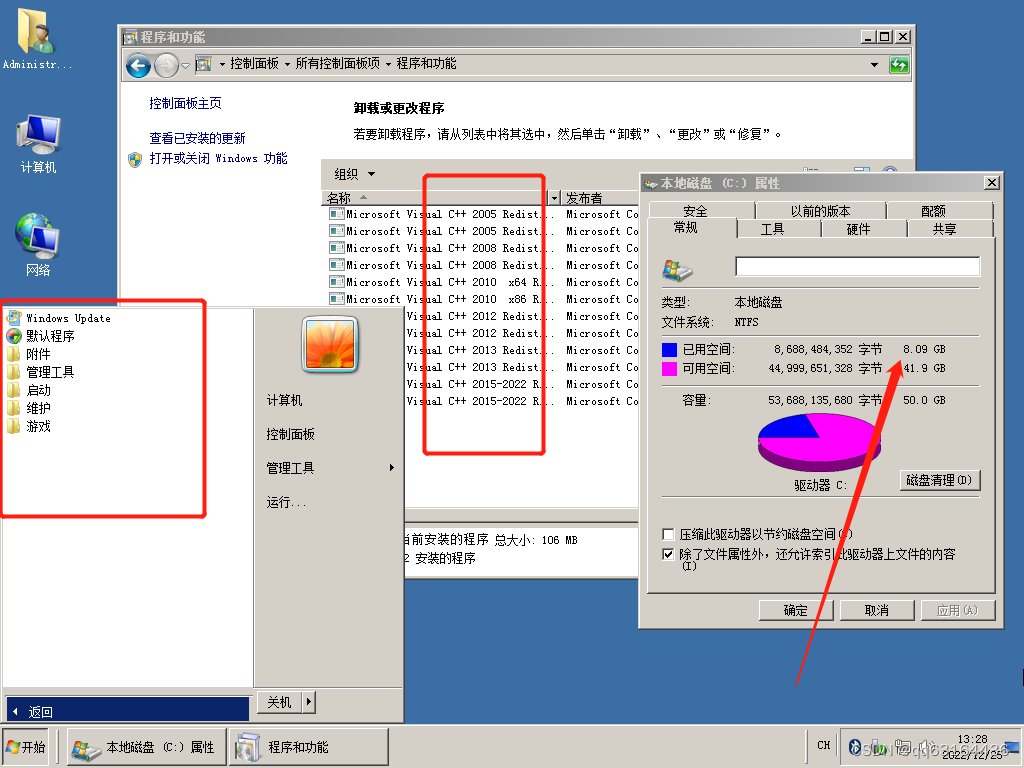Open 计算机 in start menu right pane
The width and height of the screenshot is (1024, 768).
[x=284, y=400]
